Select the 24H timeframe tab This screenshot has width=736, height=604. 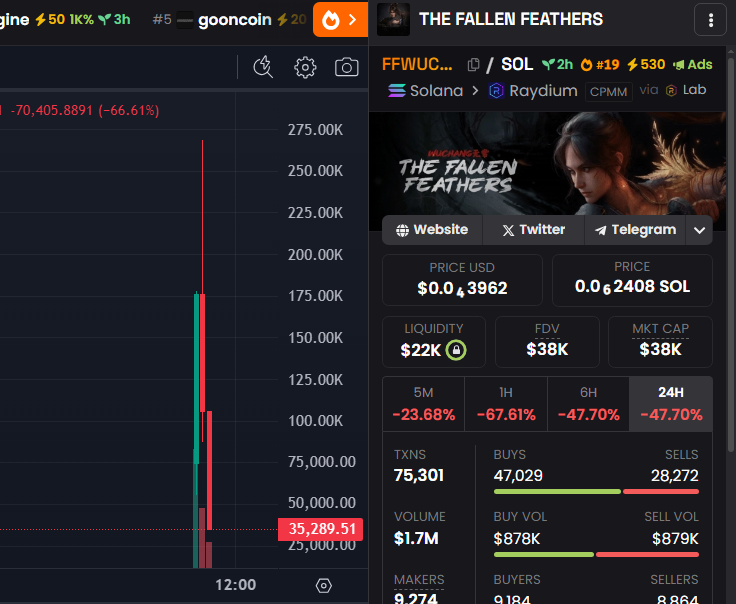point(671,404)
